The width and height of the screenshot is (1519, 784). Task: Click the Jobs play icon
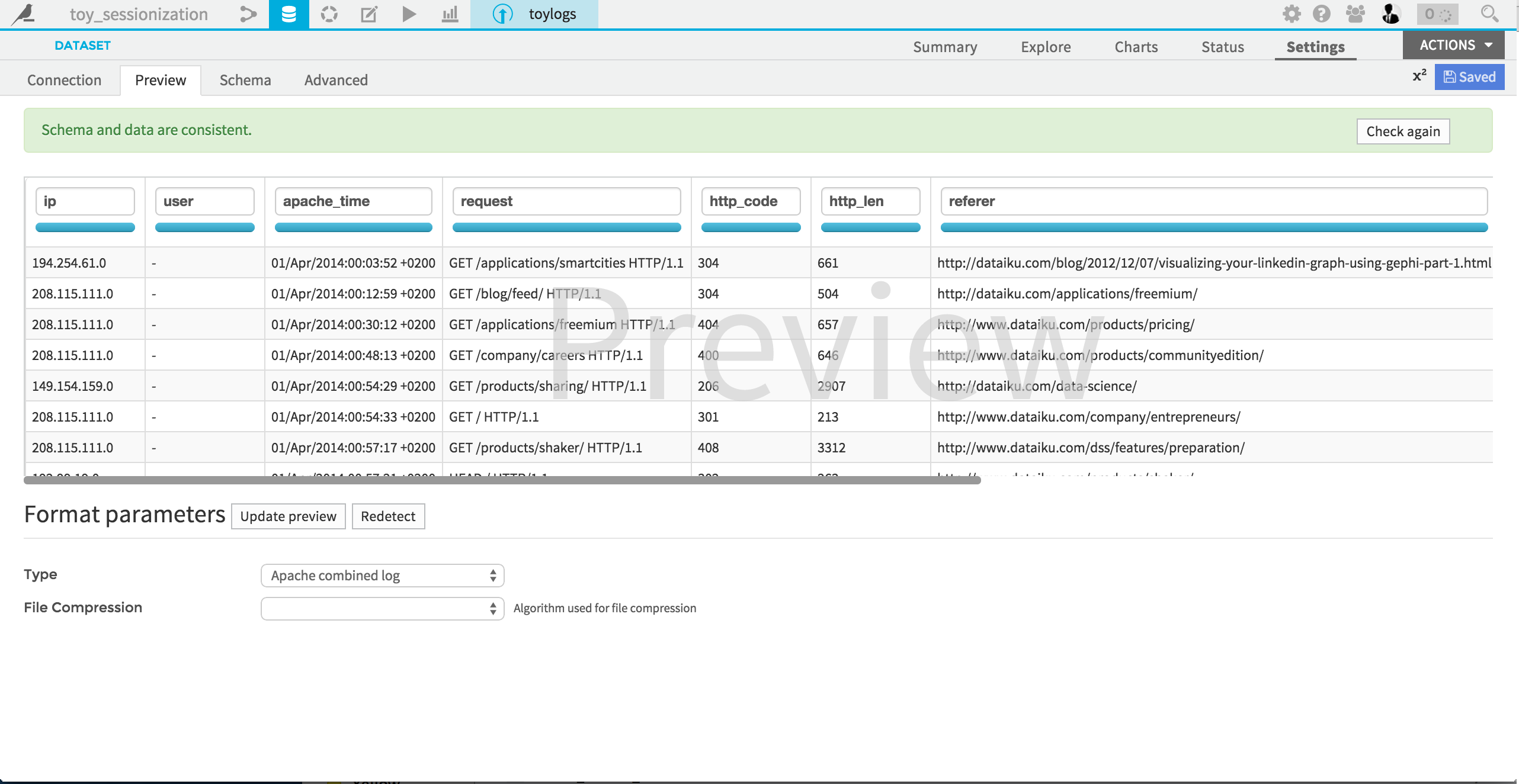408,14
